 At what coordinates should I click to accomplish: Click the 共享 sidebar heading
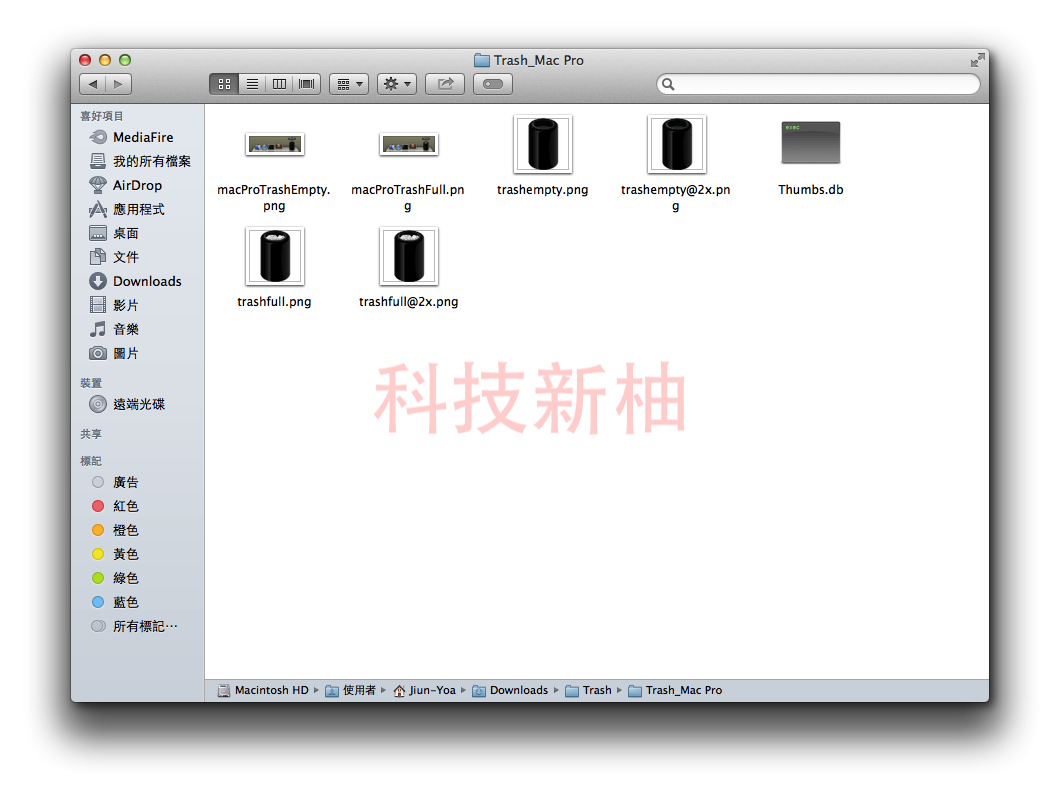click(x=91, y=434)
